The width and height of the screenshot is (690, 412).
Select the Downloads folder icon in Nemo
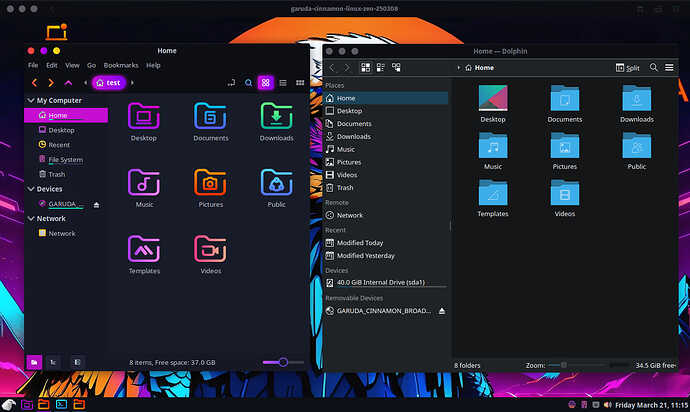point(276,116)
